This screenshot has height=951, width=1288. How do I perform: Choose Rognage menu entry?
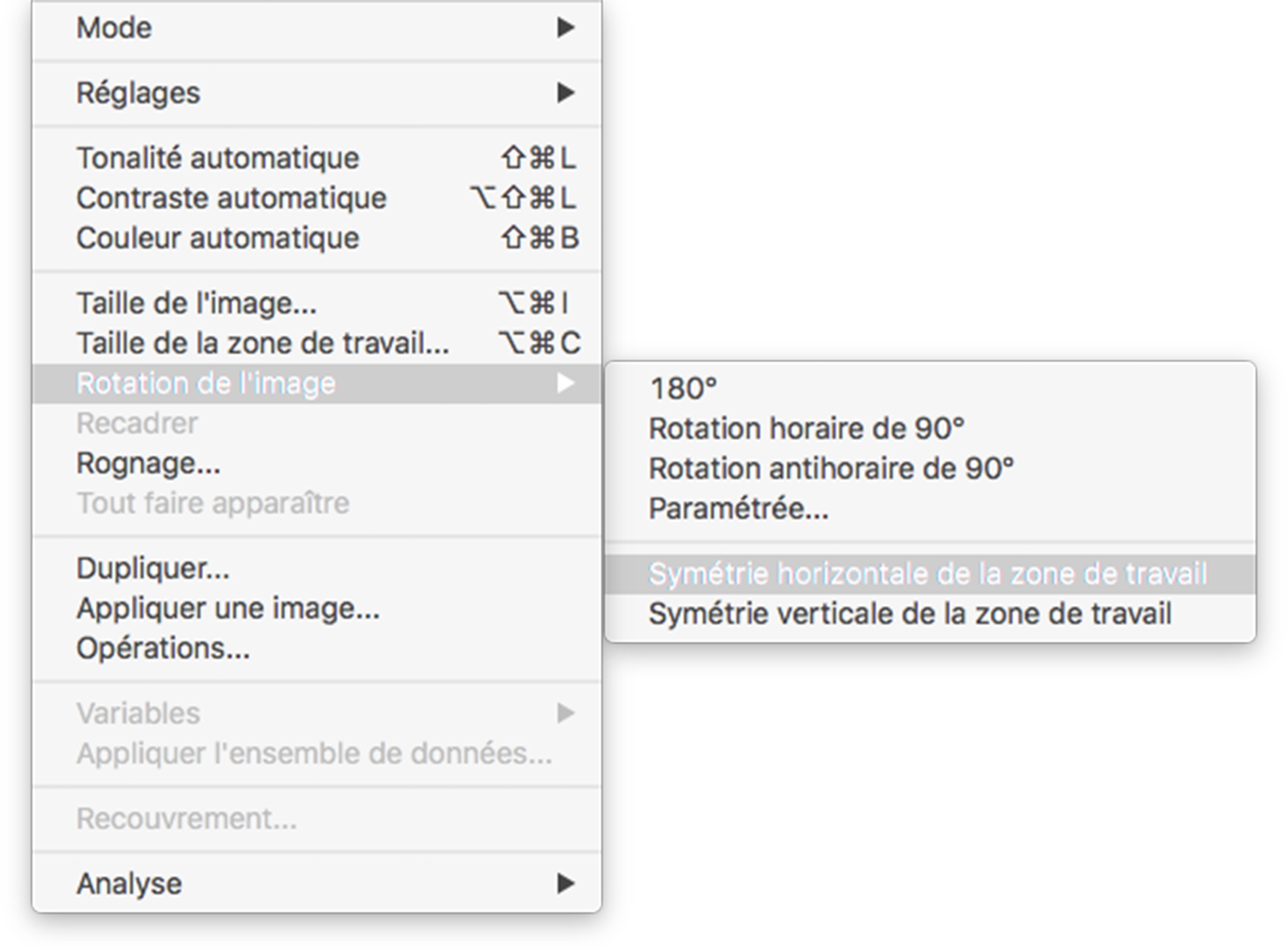(x=148, y=463)
